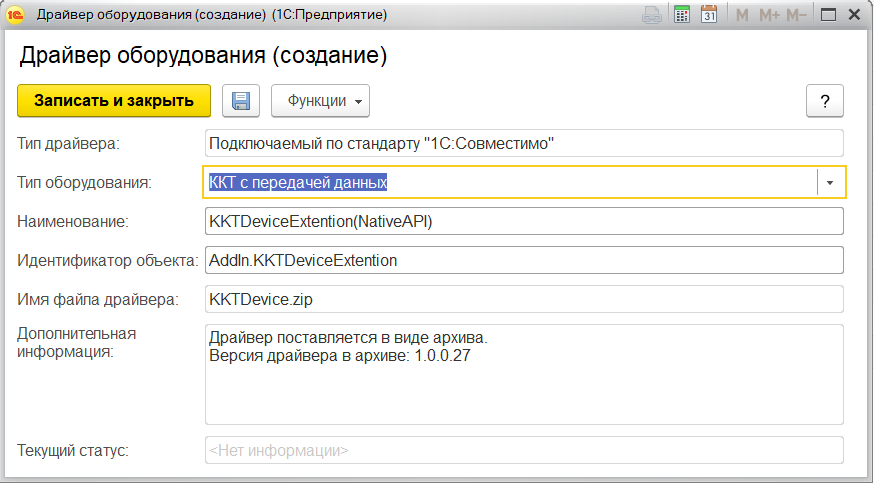Click the Драйвер оборудования (создание) heading
Screen dimensions: 874x483
pyautogui.click(x=203, y=56)
